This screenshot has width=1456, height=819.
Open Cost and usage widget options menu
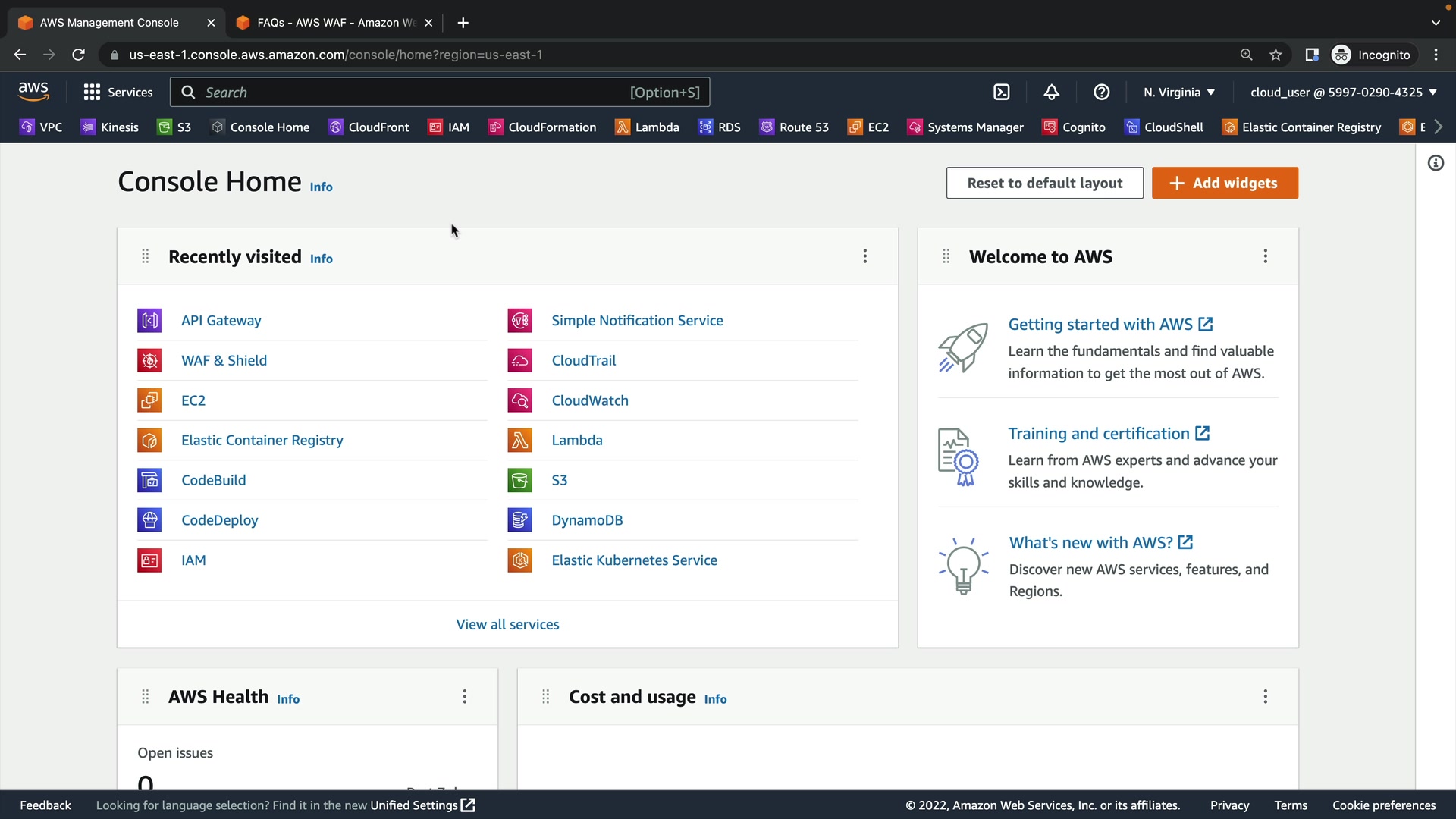pyautogui.click(x=1265, y=697)
